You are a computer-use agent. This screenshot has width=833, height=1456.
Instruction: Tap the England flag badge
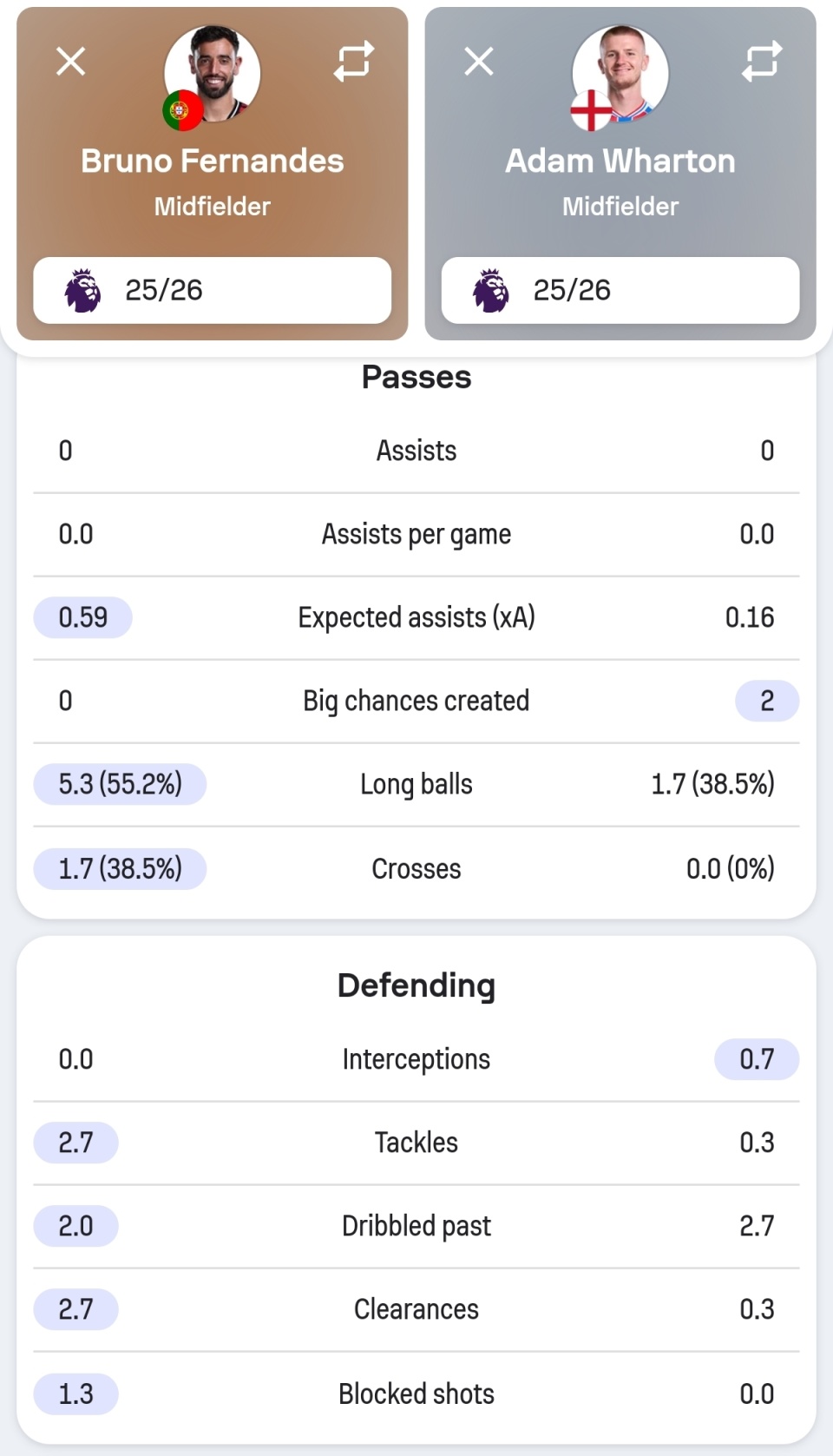pos(591,110)
